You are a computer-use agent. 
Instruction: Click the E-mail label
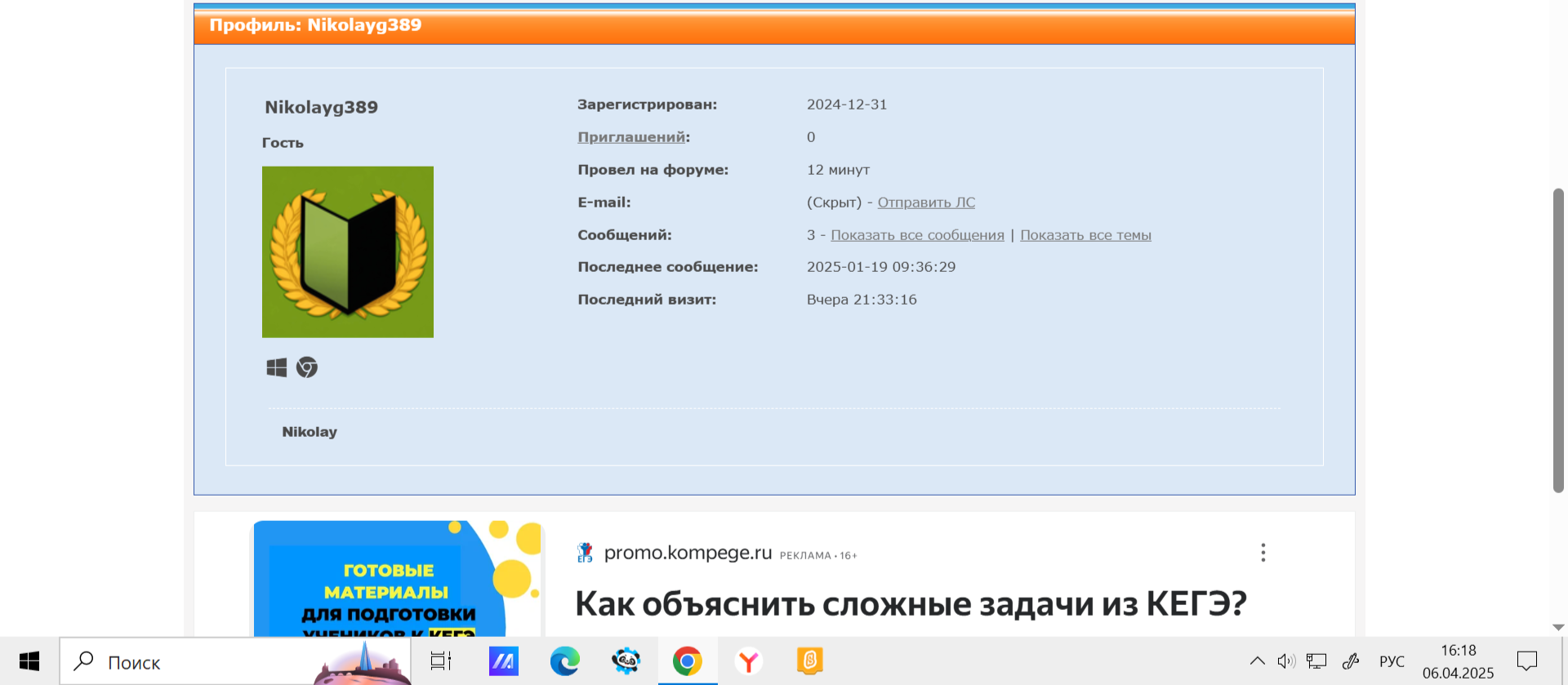(x=604, y=202)
